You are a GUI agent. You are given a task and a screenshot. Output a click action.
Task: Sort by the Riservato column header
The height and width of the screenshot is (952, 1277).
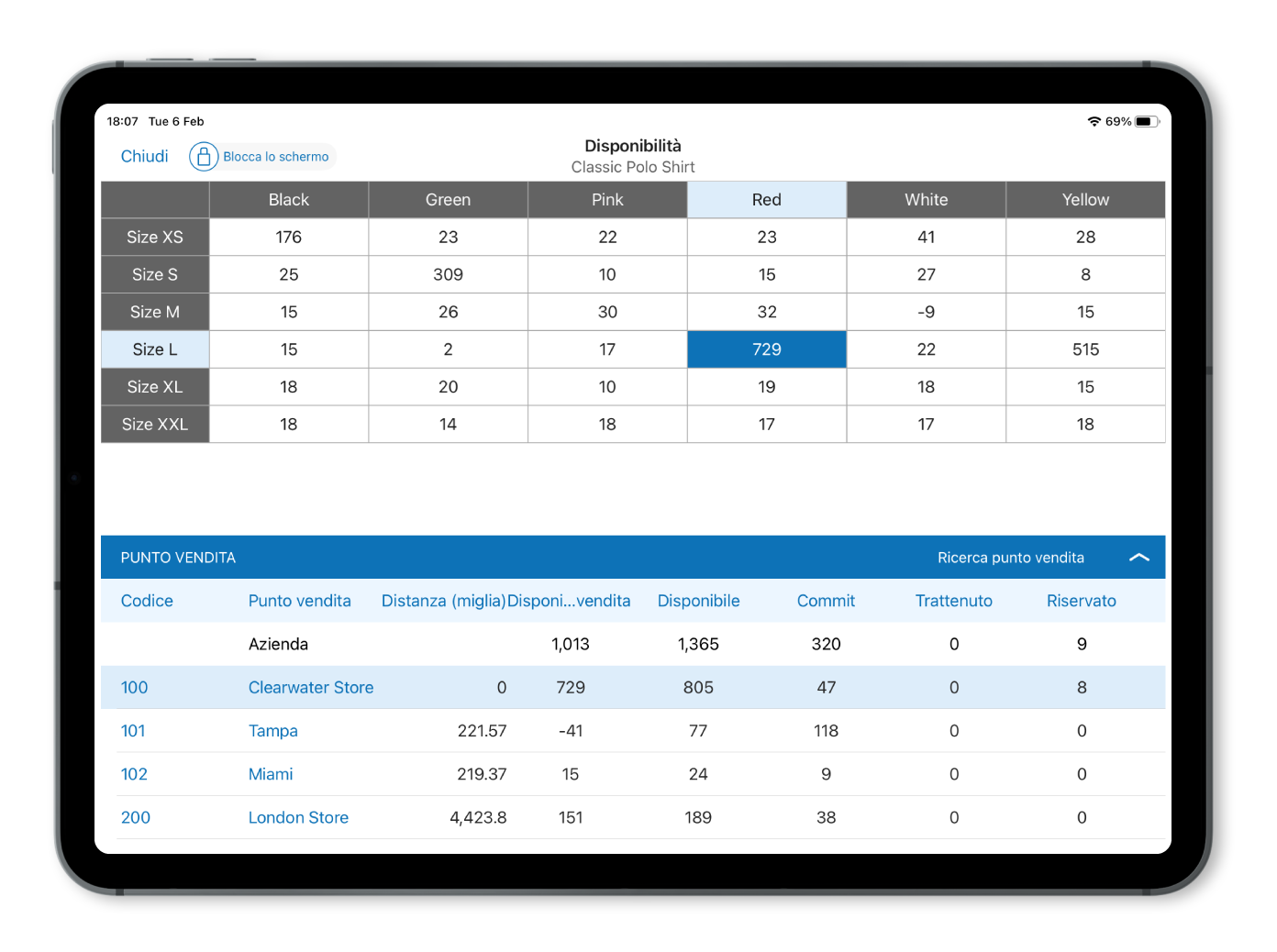1082,601
